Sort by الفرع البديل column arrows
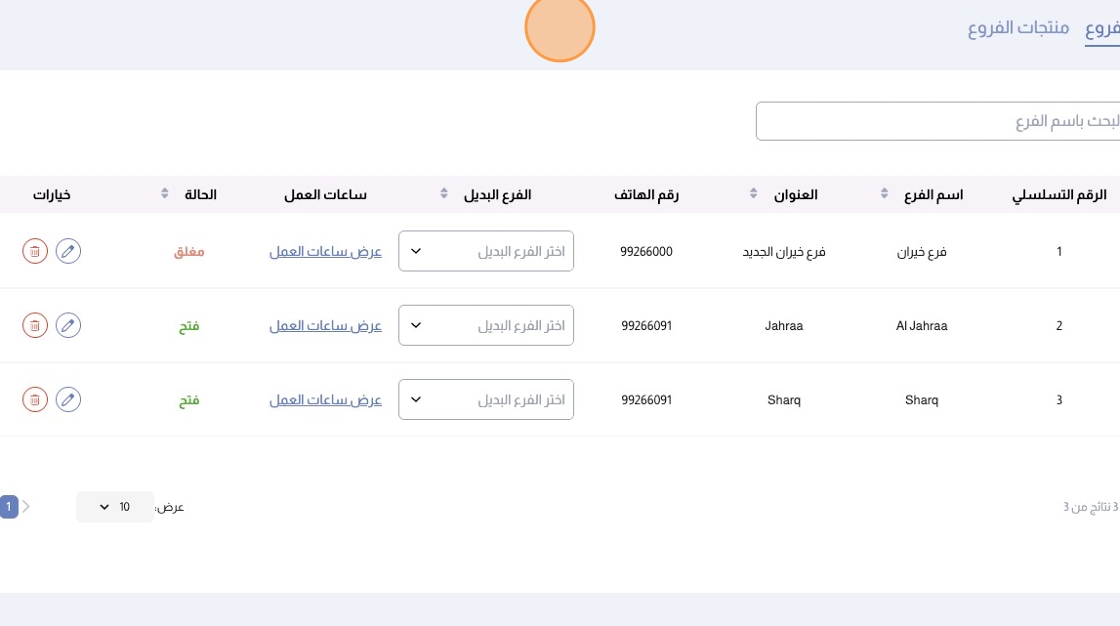Screen dimensions: 1120x626 click(444, 194)
